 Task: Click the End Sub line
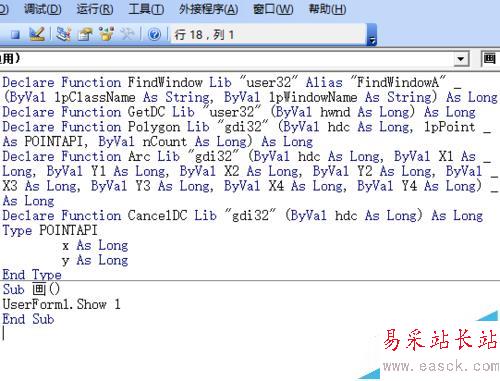coord(28,319)
